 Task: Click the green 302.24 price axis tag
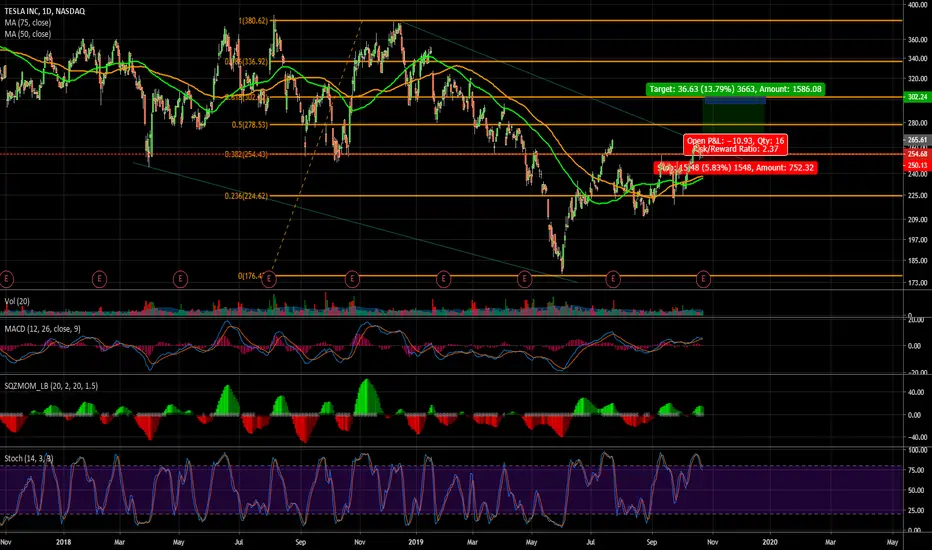(917, 96)
